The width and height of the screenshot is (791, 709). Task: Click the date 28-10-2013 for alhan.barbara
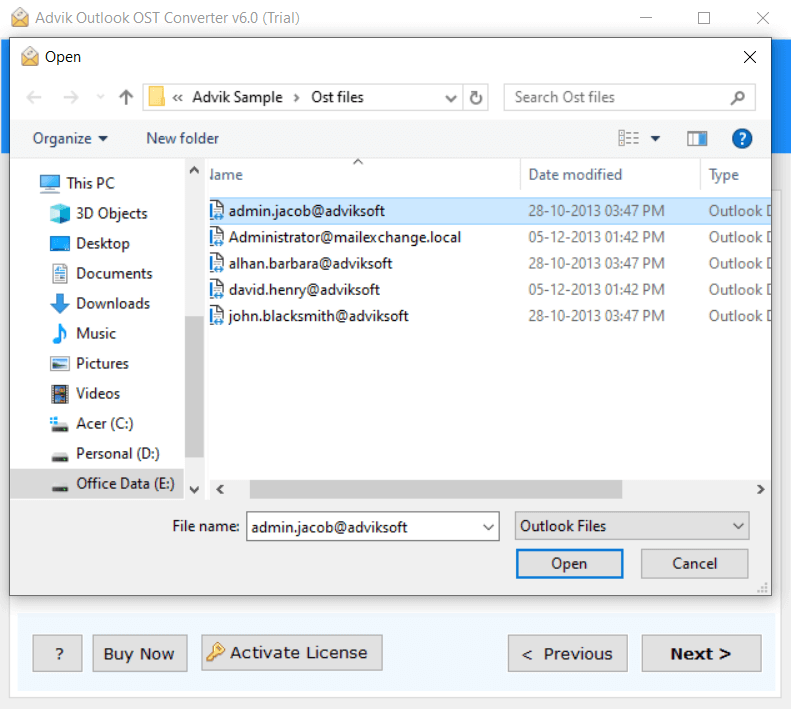tap(596, 263)
